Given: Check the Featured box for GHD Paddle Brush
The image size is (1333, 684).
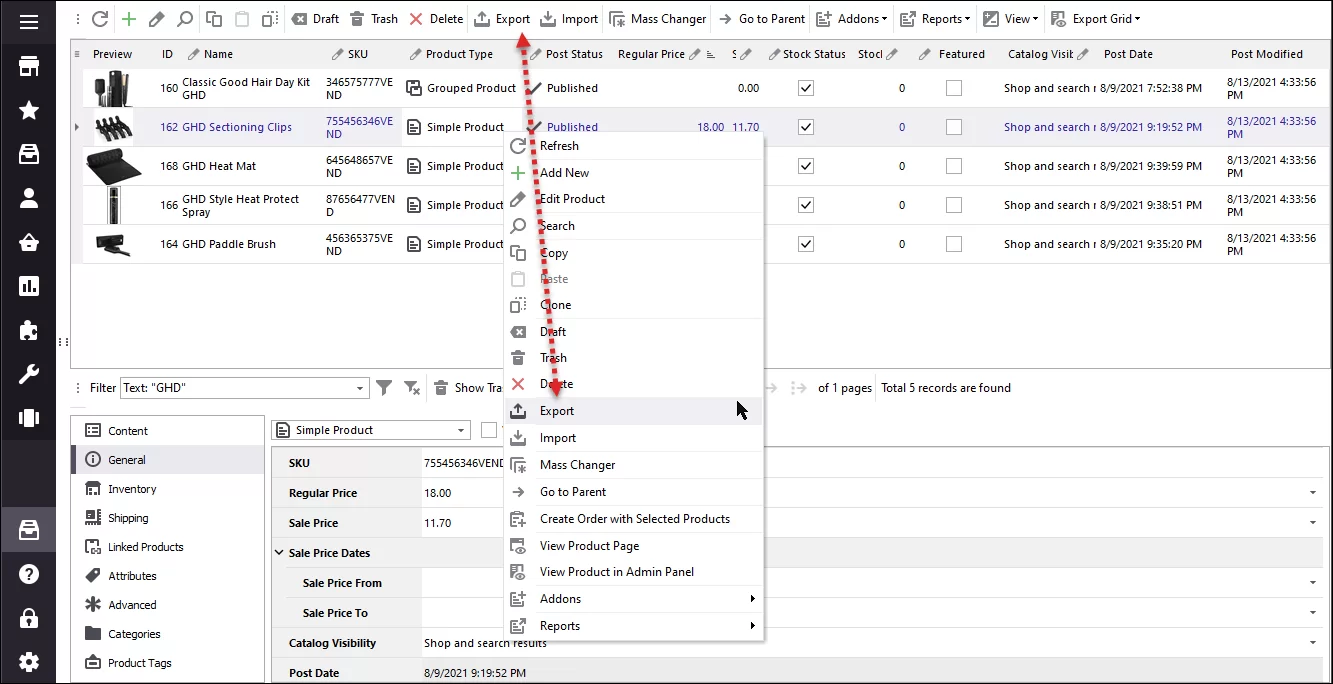Looking at the screenshot, I should point(952,243).
